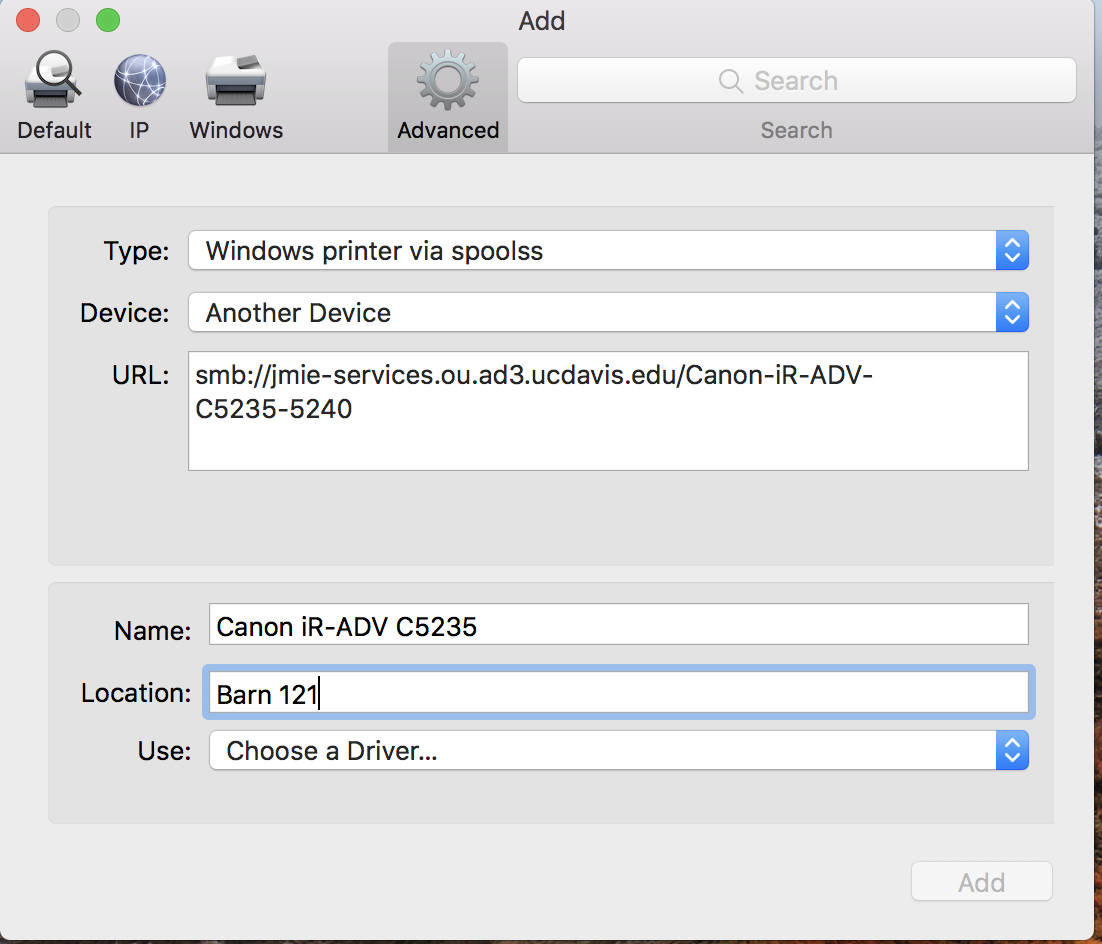The image size is (1102, 944).
Task: Open the Device dropdown menu
Action: pyautogui.click(x=608, y=312)
